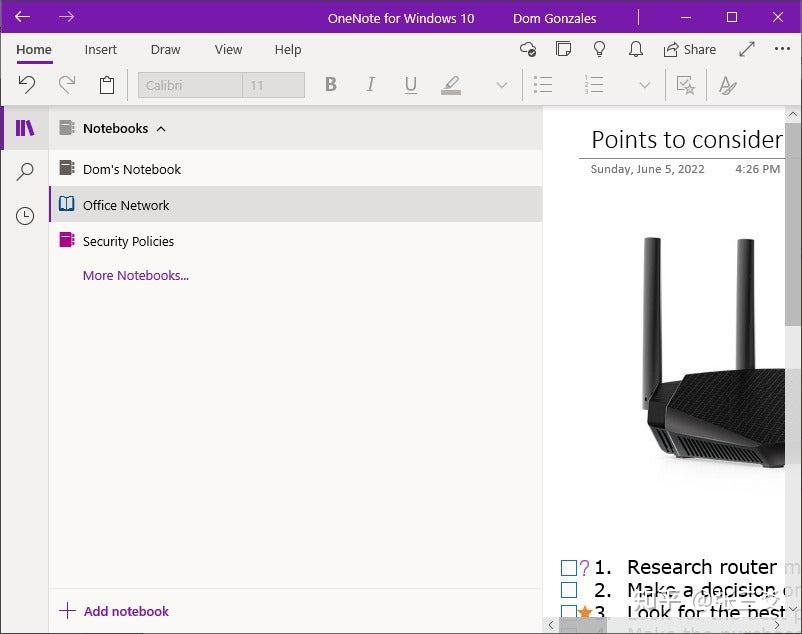This screenshot has width=802, height=634.
Task: Select the Search icon in sidebar
Action: pyautogui.click(x=24, y=172)
